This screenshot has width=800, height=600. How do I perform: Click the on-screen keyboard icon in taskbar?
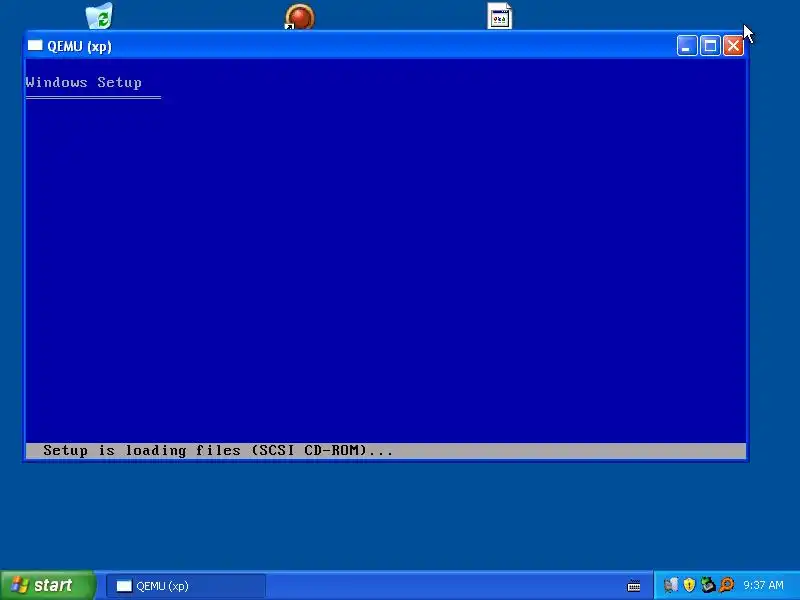coord(634,586)
